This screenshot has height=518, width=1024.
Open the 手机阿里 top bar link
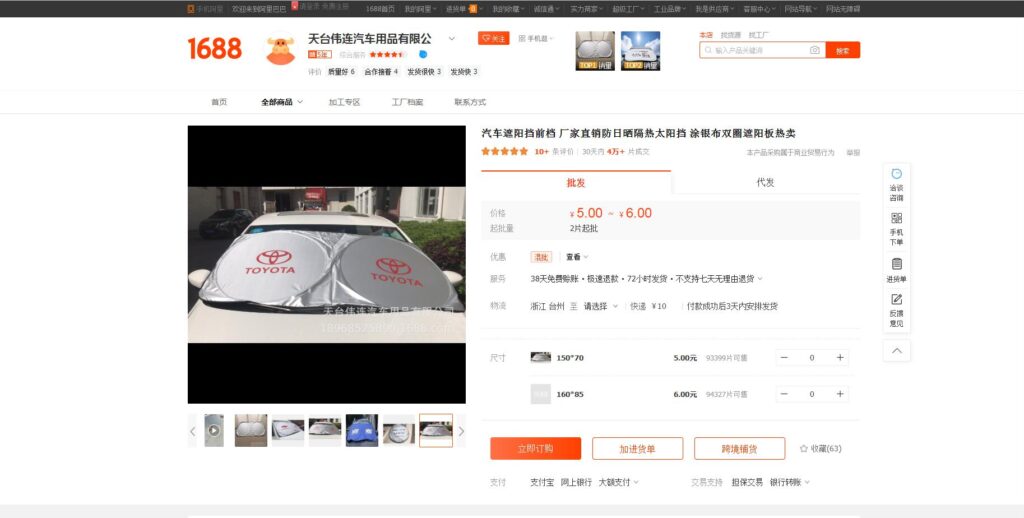coord(205,9)
